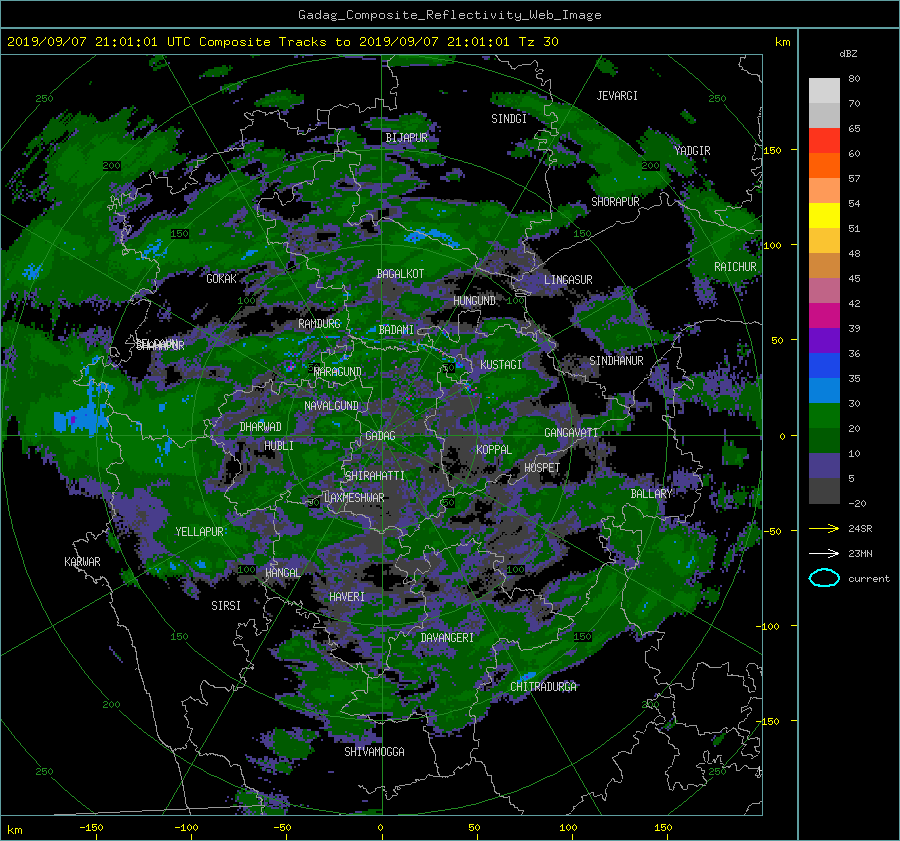Click the LINGASUR city label
This screenshot has width=900, height=841.
point(568,280)
